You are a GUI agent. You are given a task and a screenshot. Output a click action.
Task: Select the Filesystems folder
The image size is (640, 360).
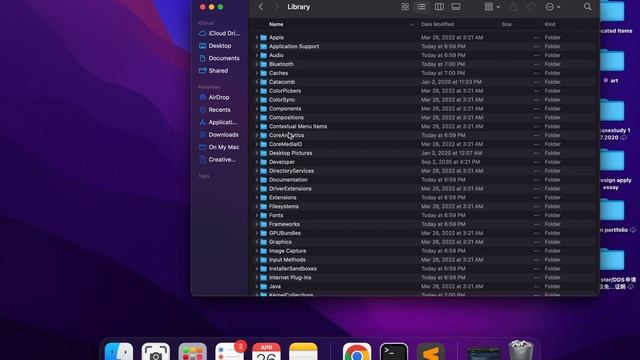(x=424, y=207)
